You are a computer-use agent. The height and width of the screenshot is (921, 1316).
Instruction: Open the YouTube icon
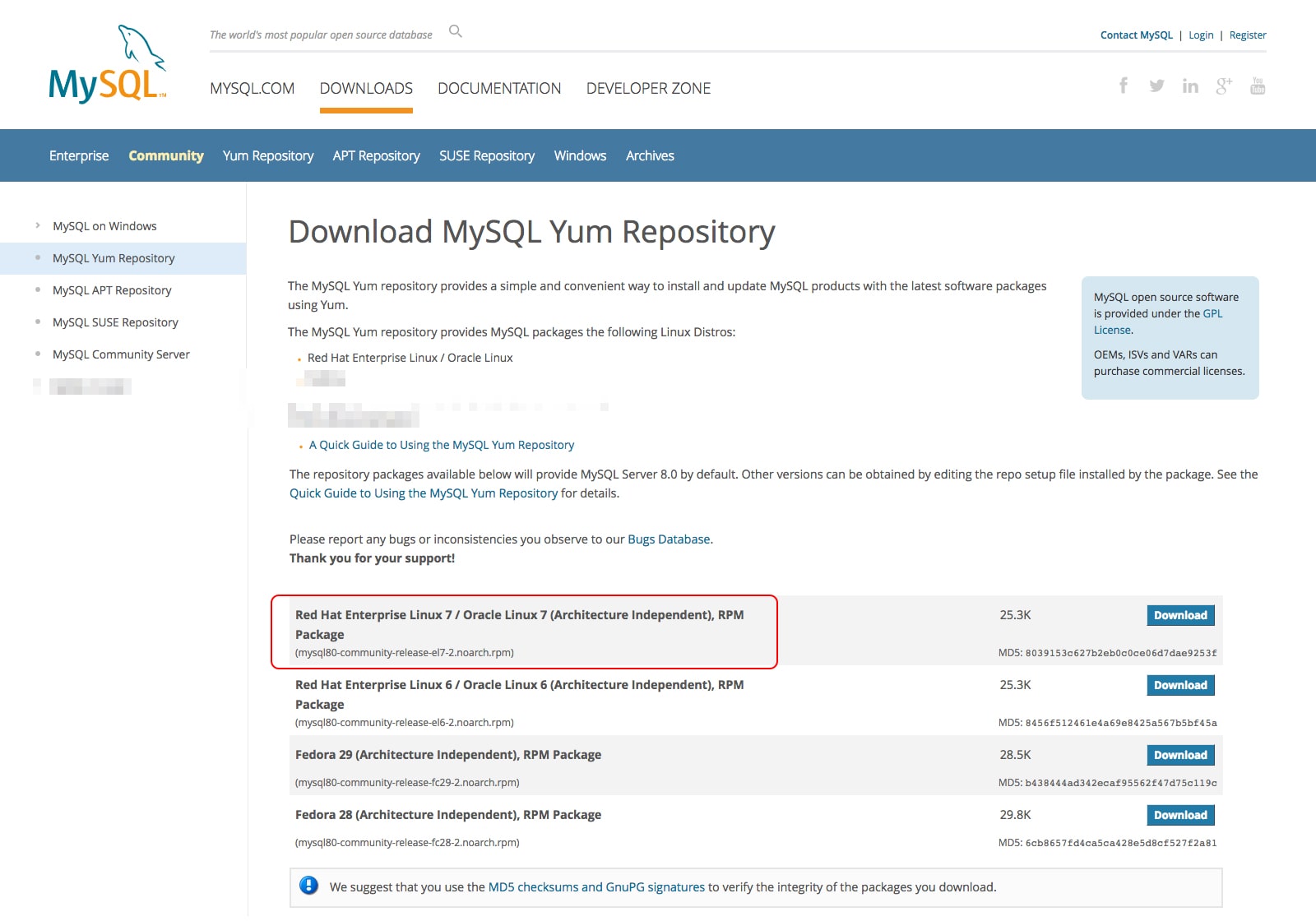[x=1258, y=86]
